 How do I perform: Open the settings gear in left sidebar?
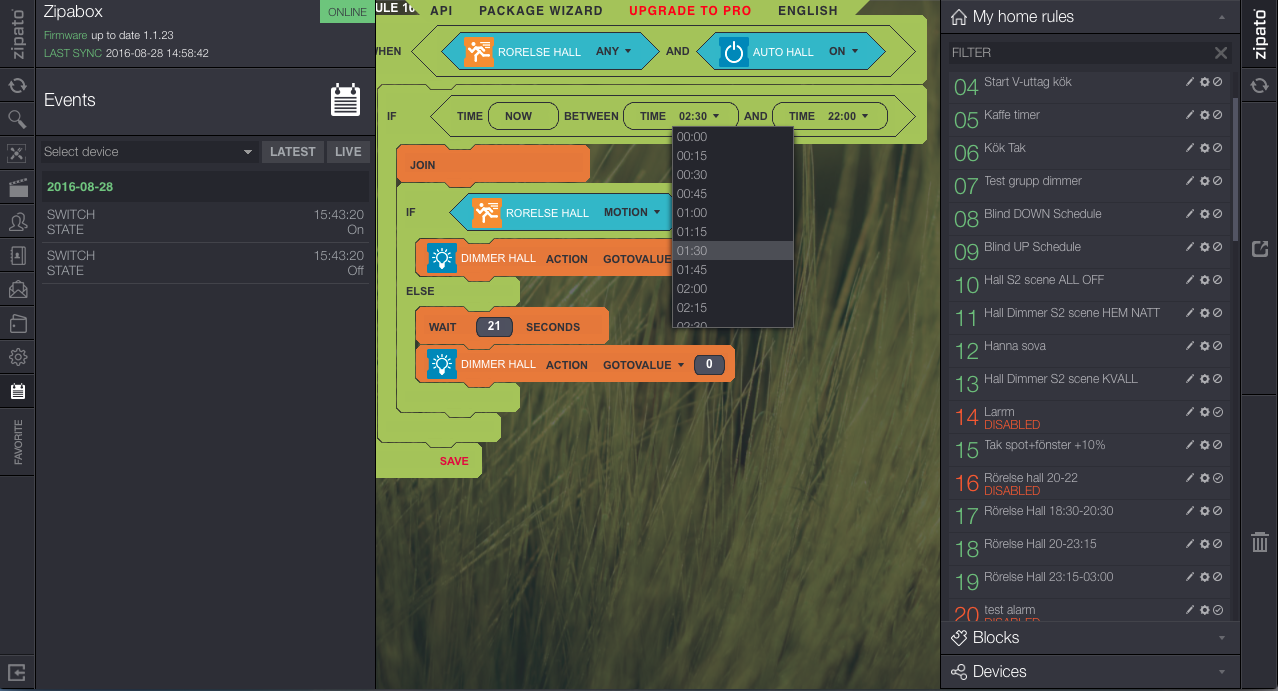tap(17, 357)
